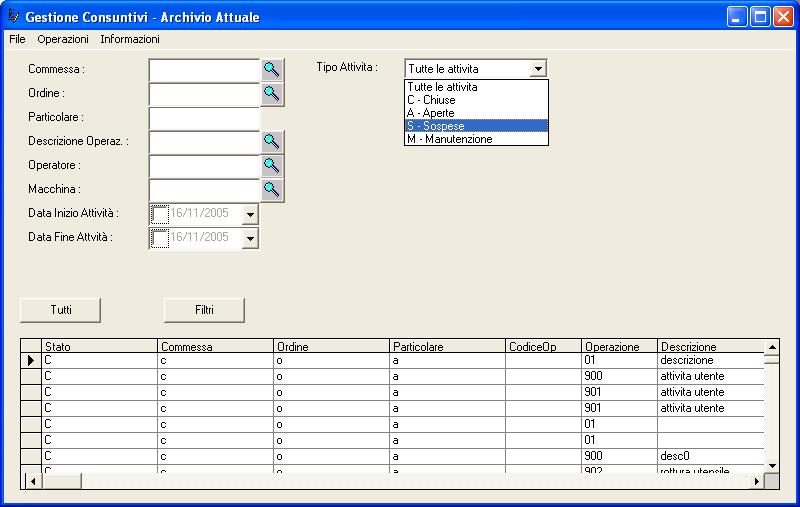Click the horizontal scroll right arrow
This screenshot has width=800, height=507.
[757, 481]
